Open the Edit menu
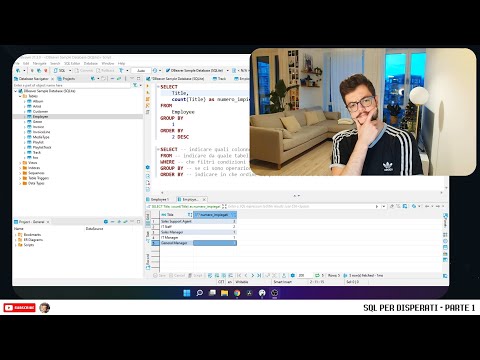 tap(26, 63)
